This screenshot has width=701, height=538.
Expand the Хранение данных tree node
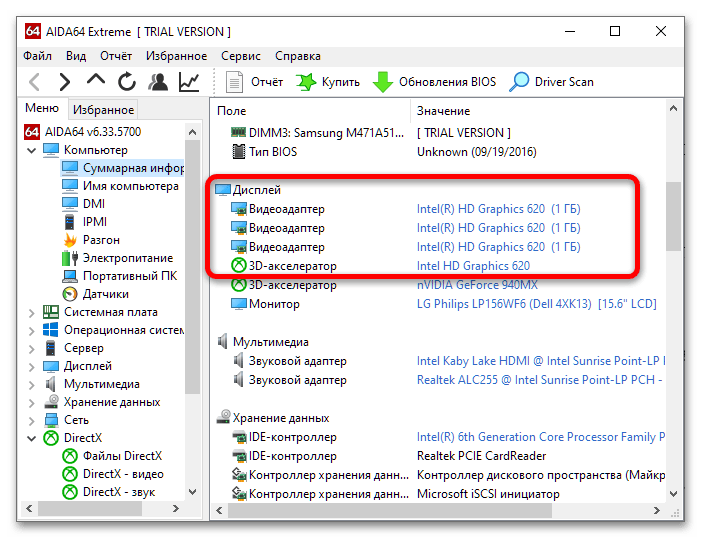(x=31, y=403)
